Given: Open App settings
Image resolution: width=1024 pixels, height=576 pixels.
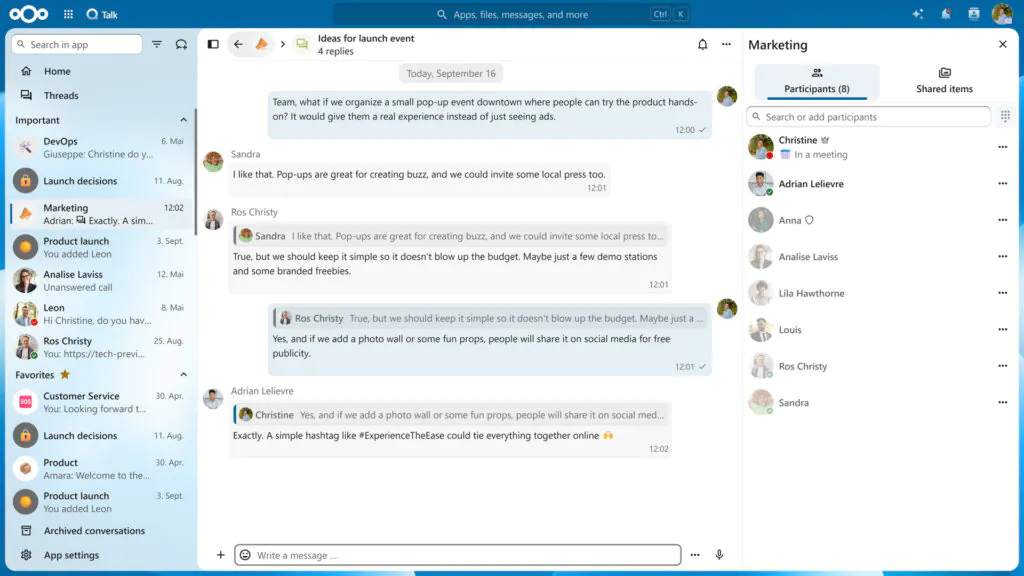Looking at the screenshot, I should [x=101, y=555].
